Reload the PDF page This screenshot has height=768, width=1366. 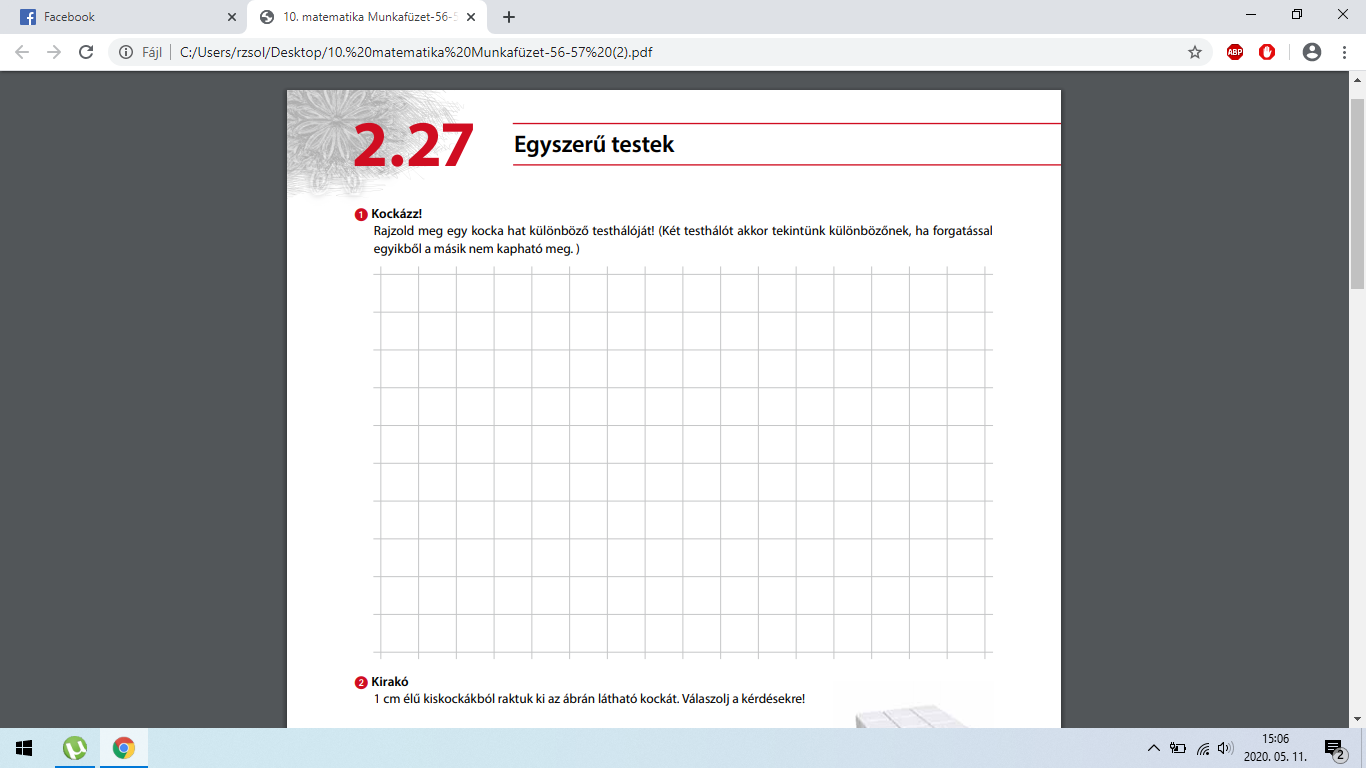[86, 52]
